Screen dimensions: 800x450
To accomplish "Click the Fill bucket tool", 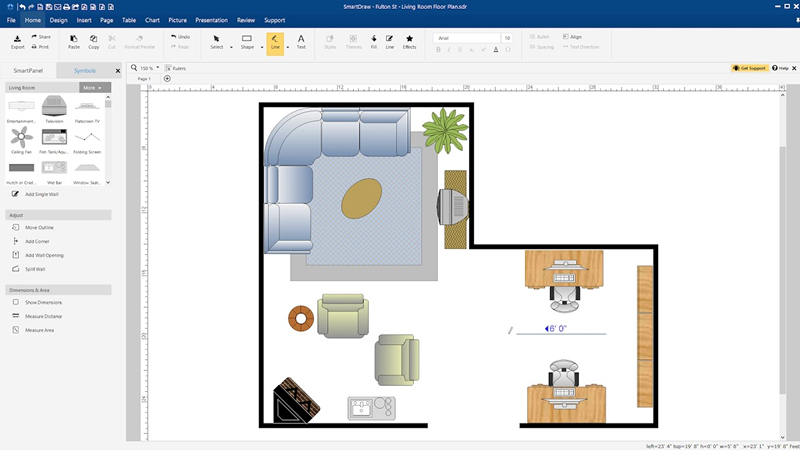I will point(374,41).
